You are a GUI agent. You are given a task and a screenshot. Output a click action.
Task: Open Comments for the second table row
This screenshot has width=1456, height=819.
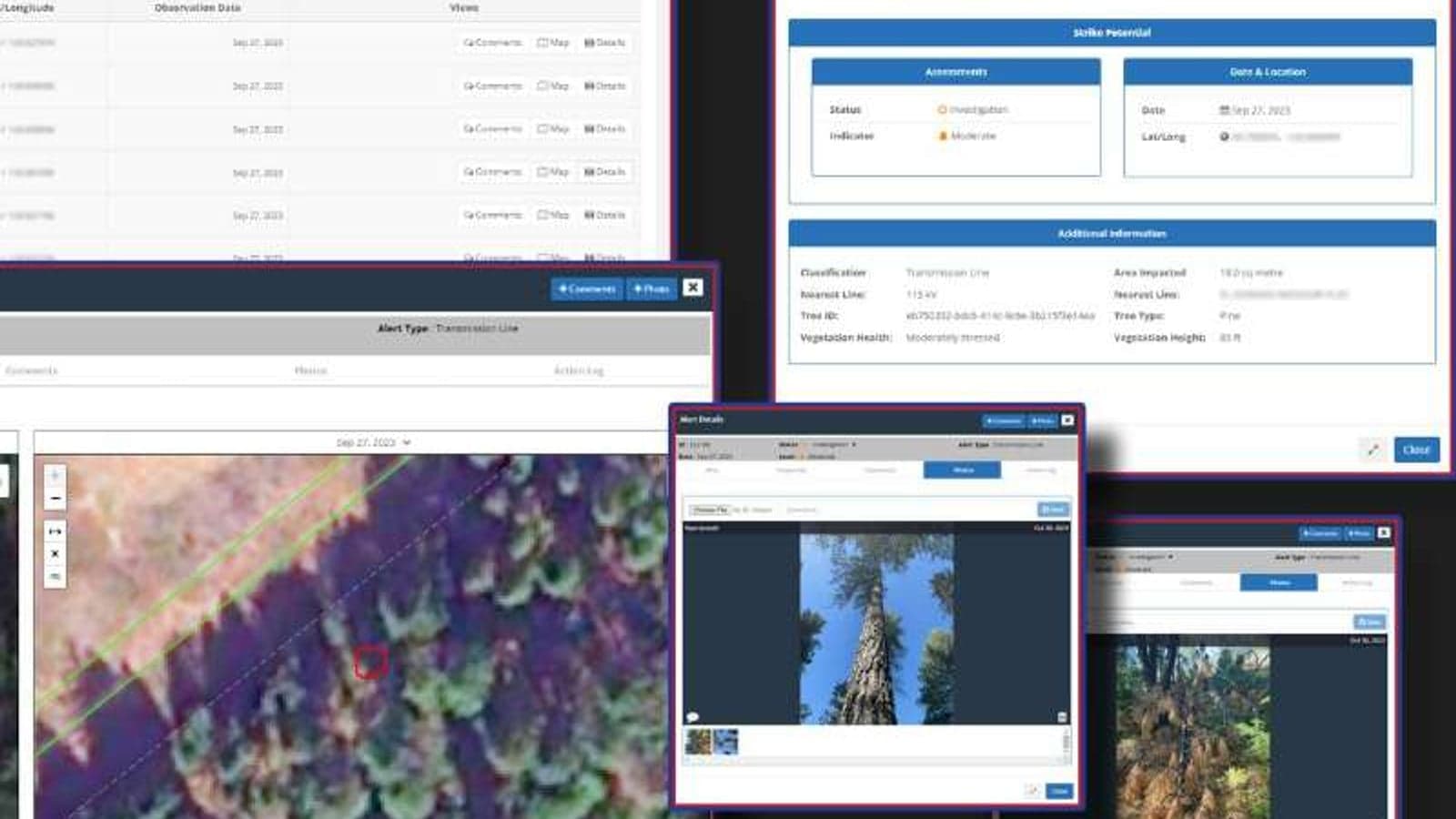pos(492,86)
